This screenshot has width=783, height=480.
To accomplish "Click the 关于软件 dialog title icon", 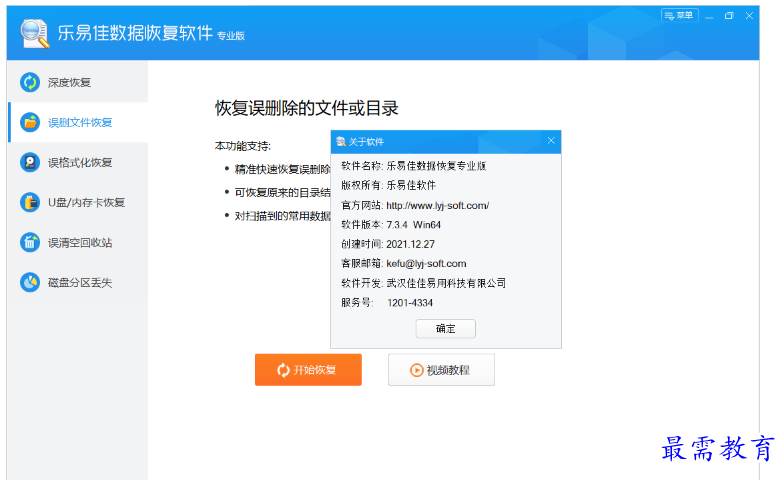I will coord(341,142).
